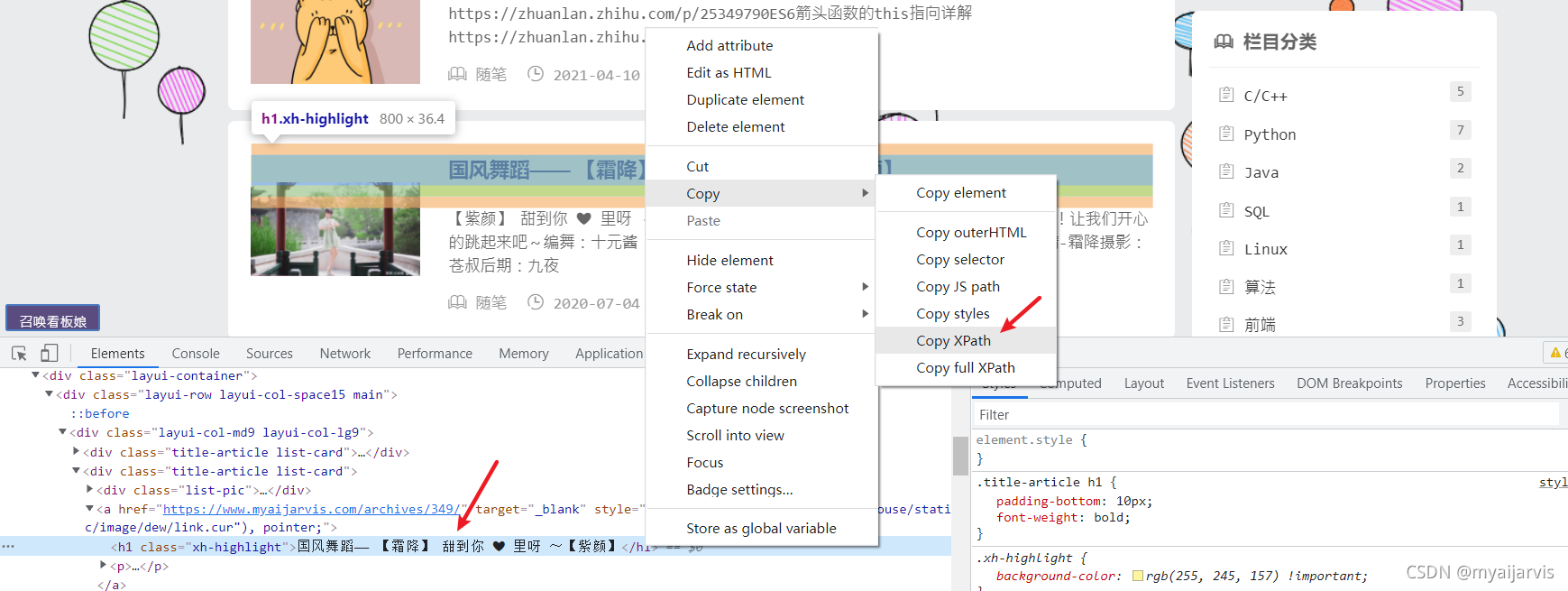Open the Memory tab
Image resolution: width=1568 pixels, height=591 pixels.
tap(524, 354)
